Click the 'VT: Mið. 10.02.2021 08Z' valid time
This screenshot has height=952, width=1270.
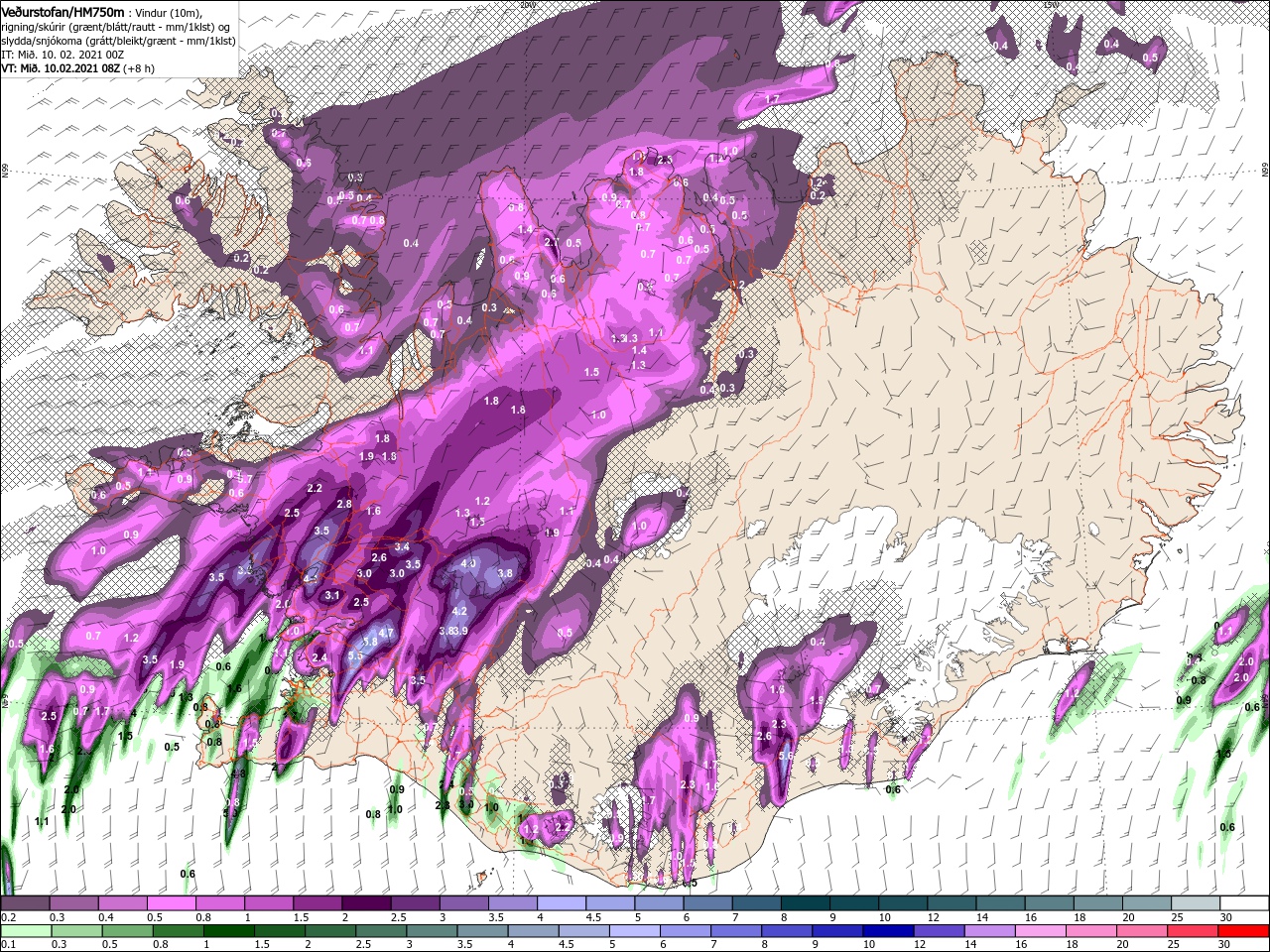[61, 68]
